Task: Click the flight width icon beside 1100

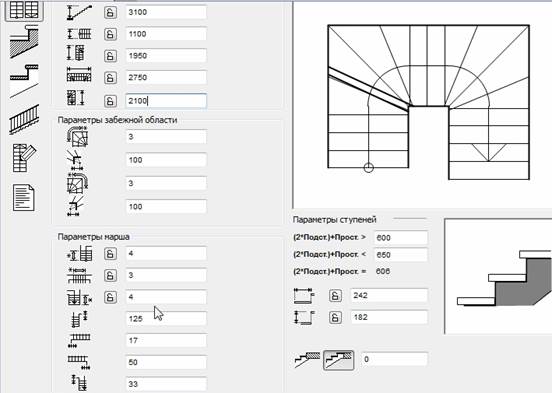Action: pos(79,34)
